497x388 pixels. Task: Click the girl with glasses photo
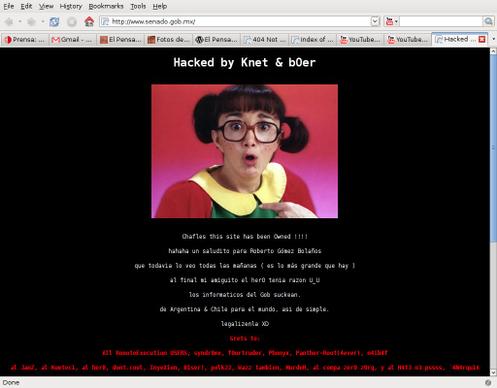(x=244, y=151)
